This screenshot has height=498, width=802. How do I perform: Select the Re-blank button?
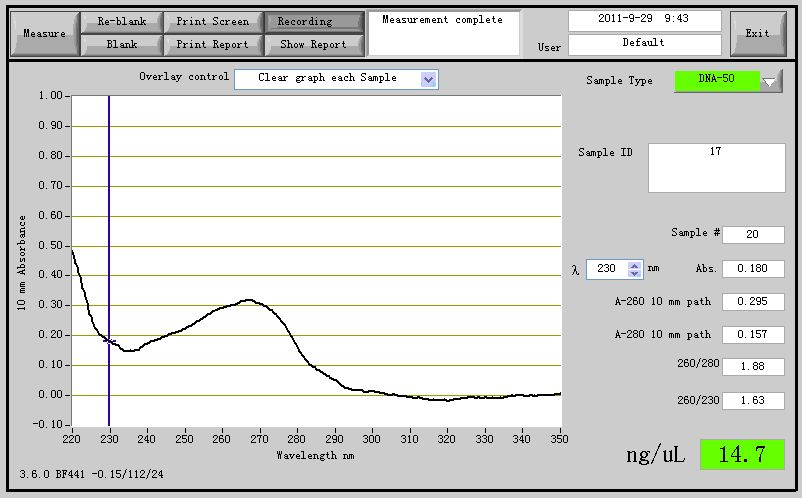(x=122, y=22)
